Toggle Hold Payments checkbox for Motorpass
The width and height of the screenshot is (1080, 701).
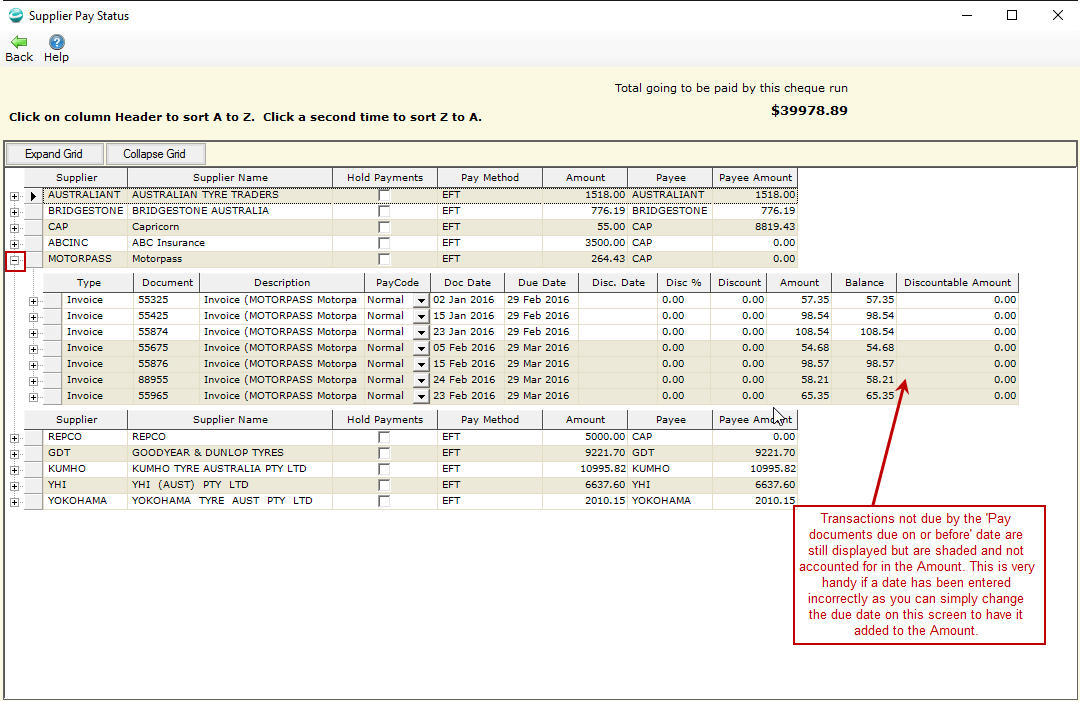(384, 260)
